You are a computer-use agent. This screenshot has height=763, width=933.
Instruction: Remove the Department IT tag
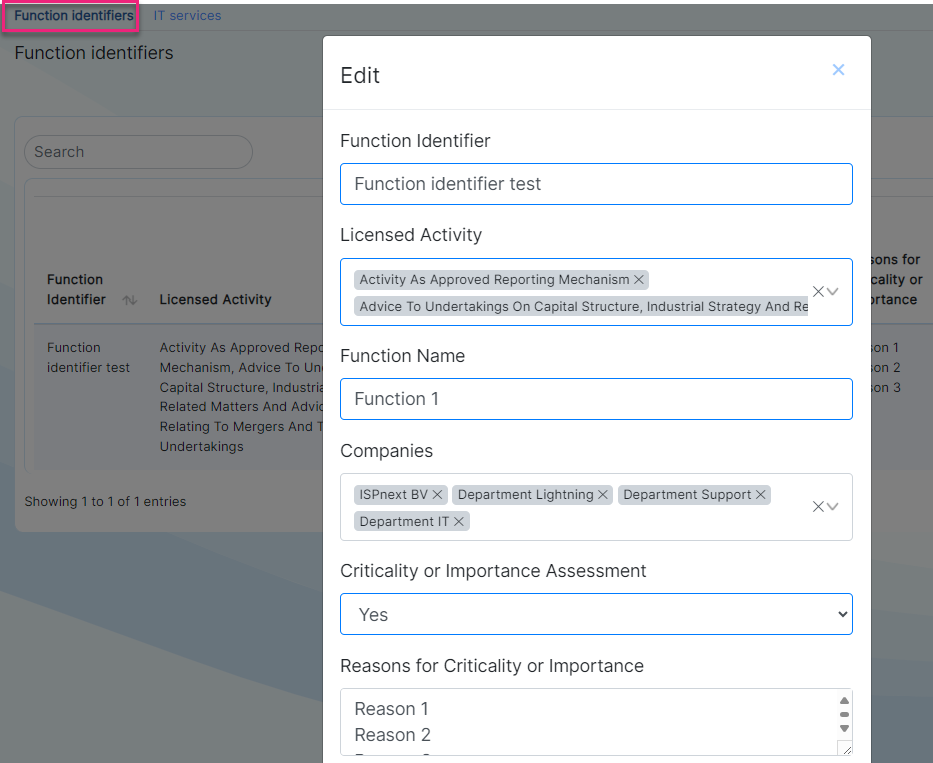coord(459,521)
